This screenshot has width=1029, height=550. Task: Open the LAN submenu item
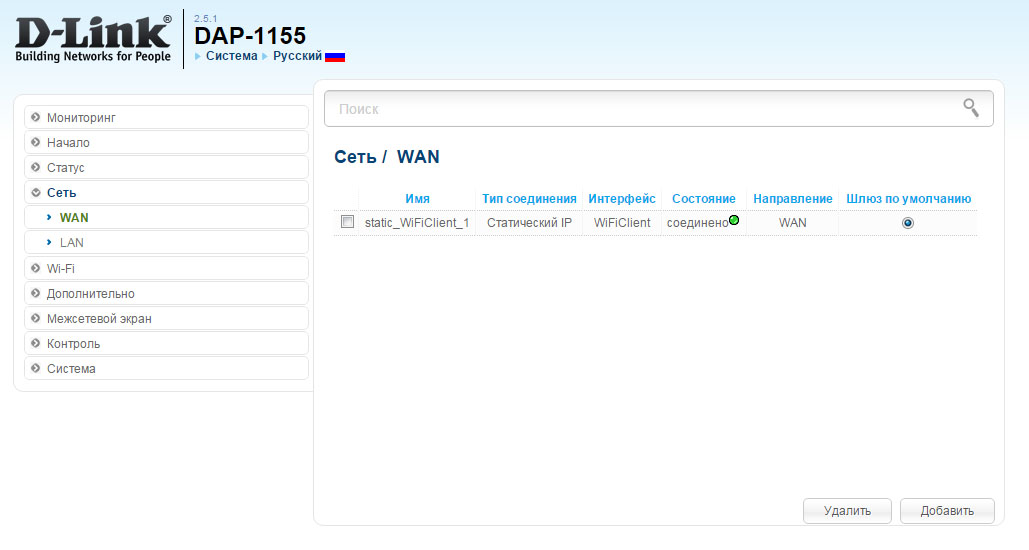(72, 243)
